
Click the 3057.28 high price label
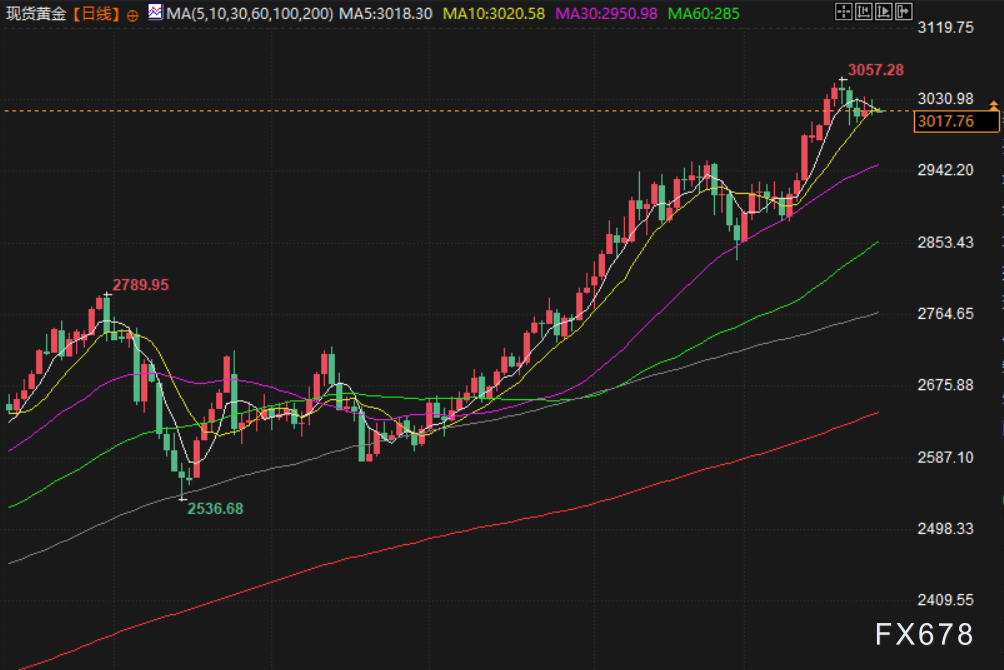[876, 70]
